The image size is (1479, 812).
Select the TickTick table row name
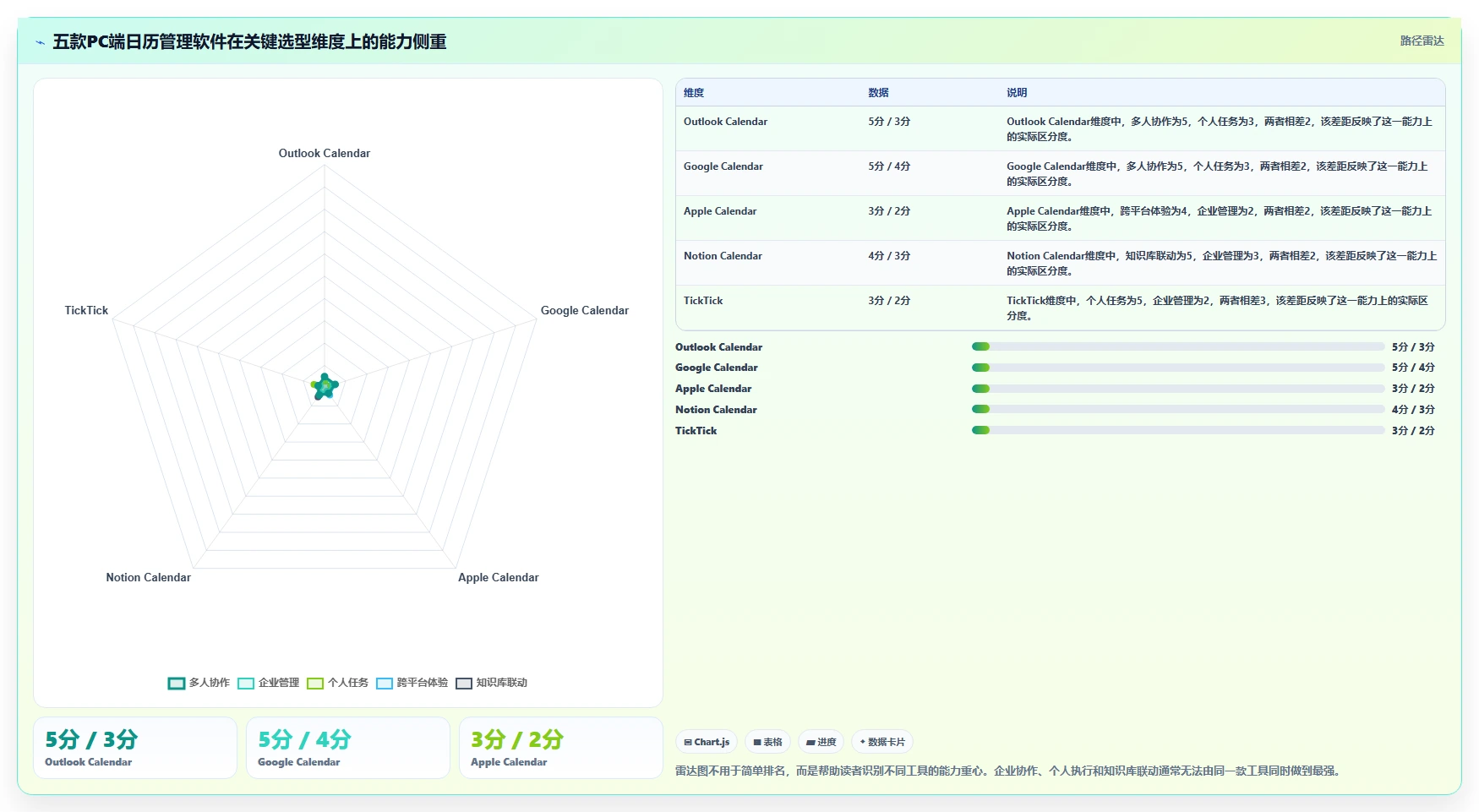[x=703, y=301]
